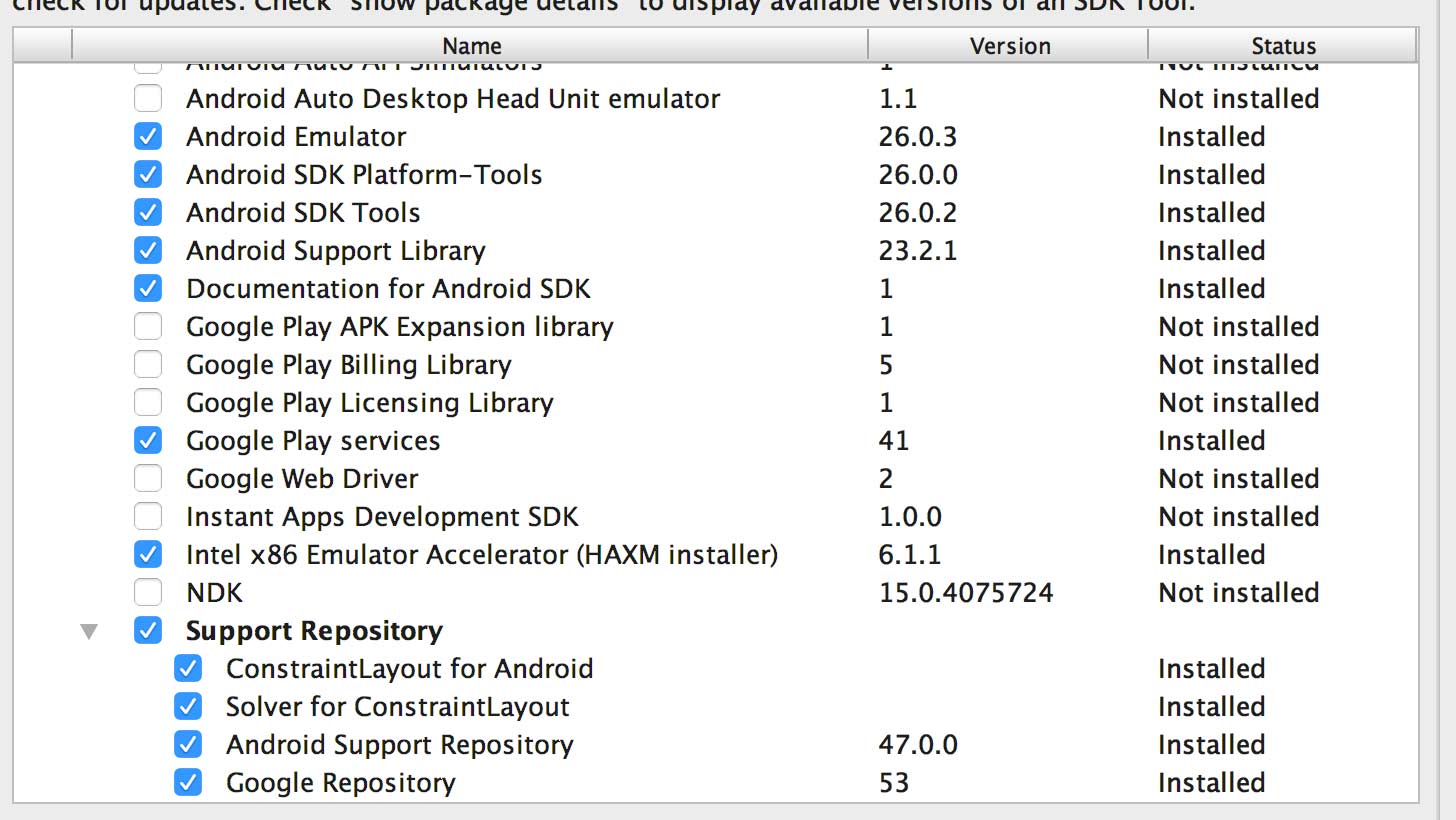This screenshot has width=1456, height=820.
Task: Select the Android Emulator row name
Action: (x=296, y=137)
